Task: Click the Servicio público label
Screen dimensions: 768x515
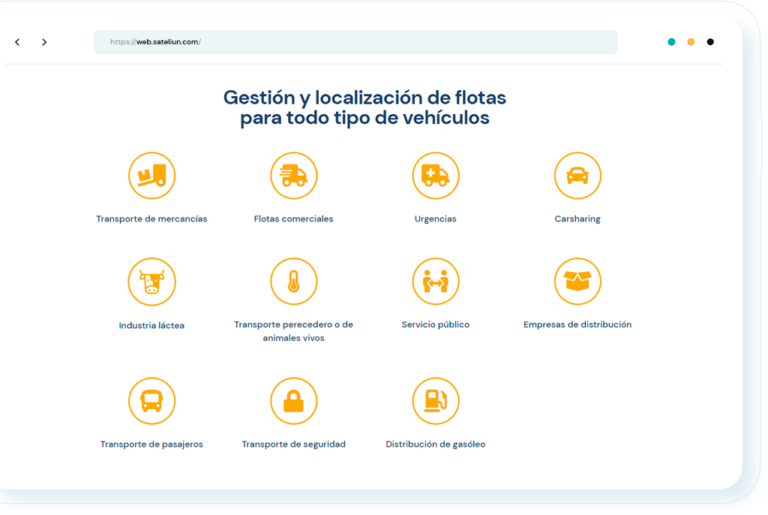Action: click(x=435, y=324)
